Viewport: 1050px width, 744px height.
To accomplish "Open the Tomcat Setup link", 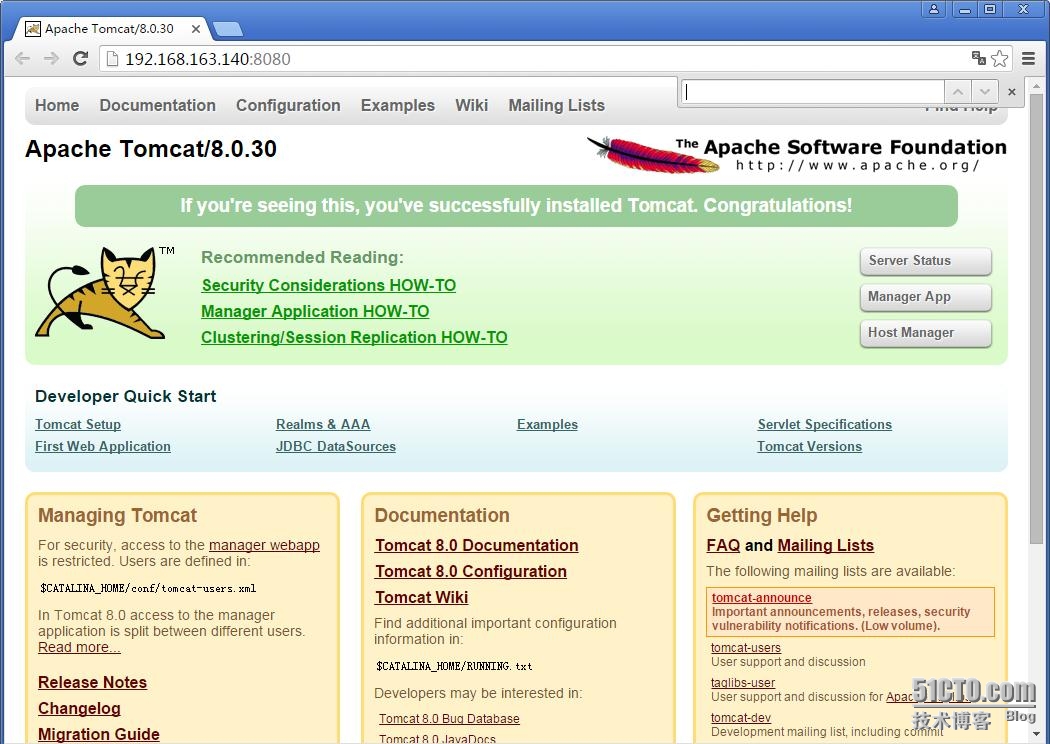I will tap(78, 424).
